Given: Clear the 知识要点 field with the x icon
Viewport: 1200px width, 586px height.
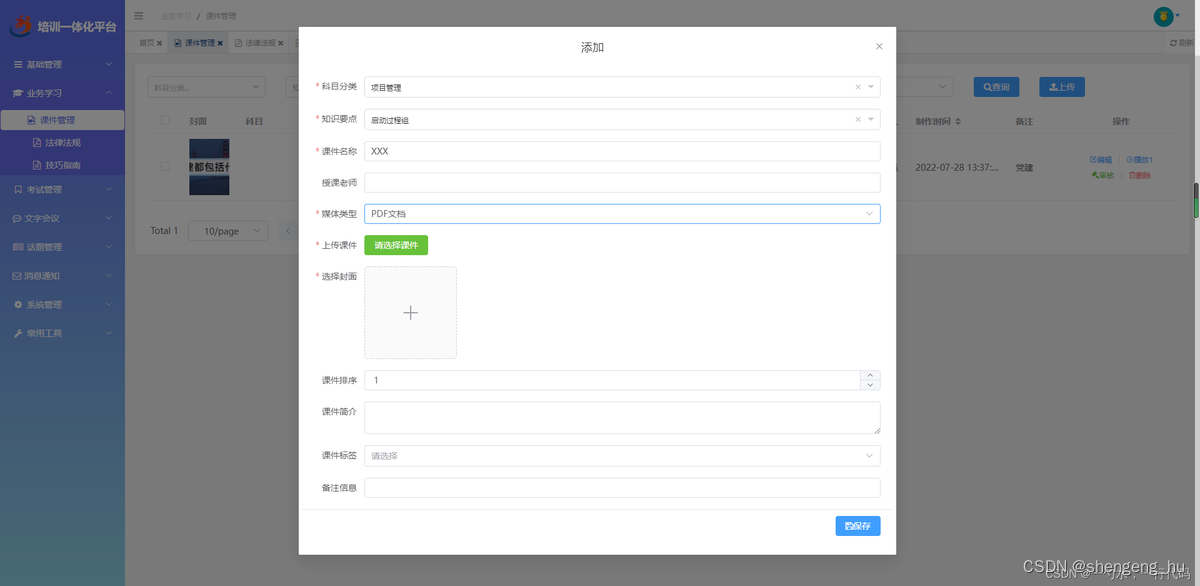Looking at the screenshot, I should pos(858,120).
